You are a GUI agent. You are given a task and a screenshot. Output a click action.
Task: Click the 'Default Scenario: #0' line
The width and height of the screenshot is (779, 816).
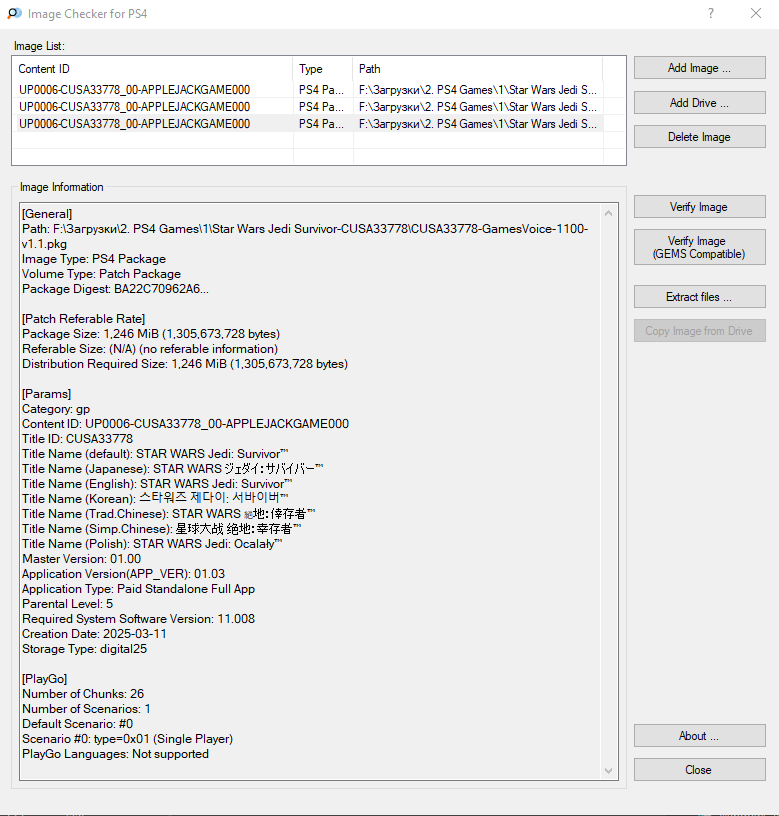(78, 724)
